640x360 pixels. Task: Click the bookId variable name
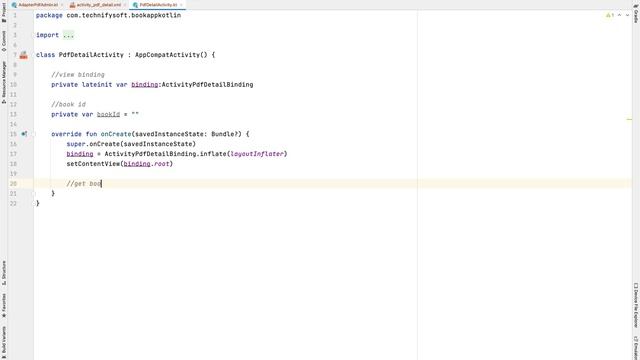(x=108, y=114)
